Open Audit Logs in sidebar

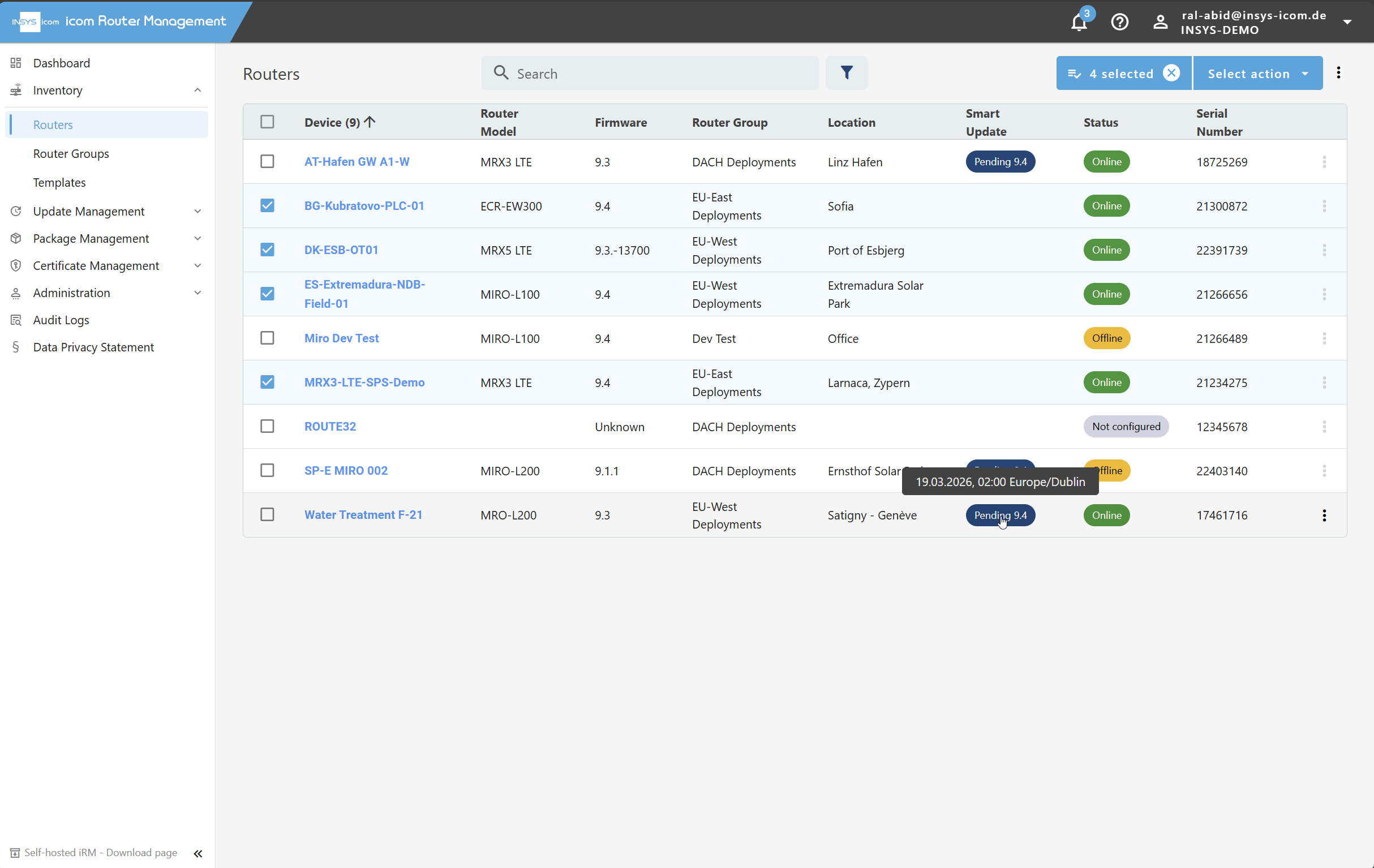pyautogui.click(x=61, y=320)
